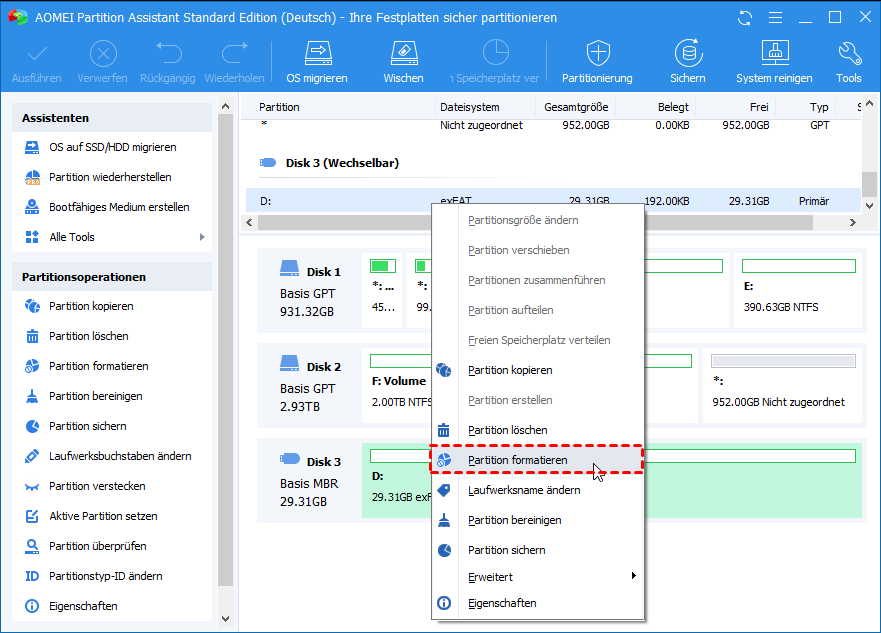
Task: Click the Gesamtgröße column header
Action: click(x=575, y=107)
